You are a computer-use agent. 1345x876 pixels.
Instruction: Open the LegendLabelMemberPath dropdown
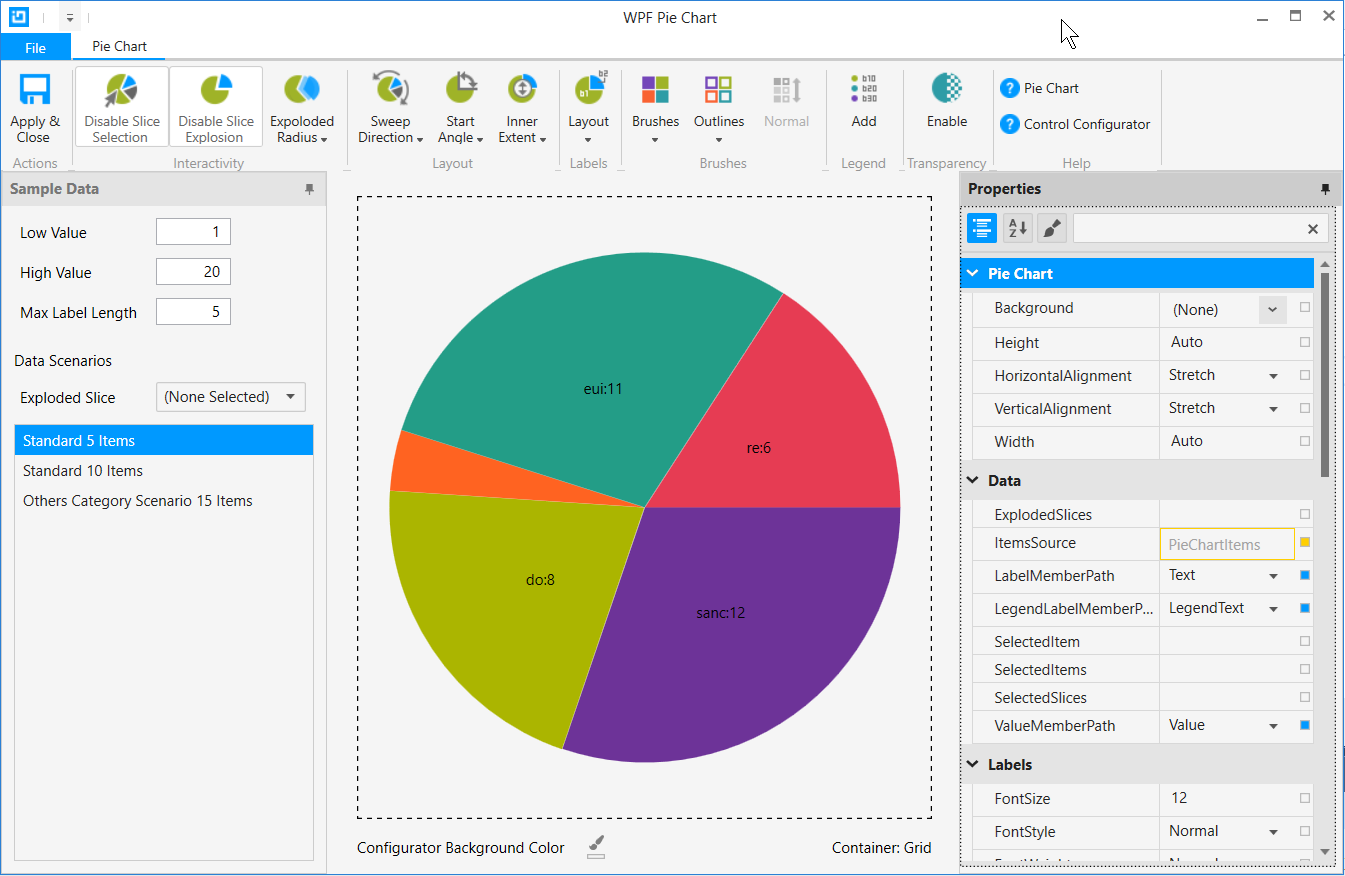[x=1274, y=609]
